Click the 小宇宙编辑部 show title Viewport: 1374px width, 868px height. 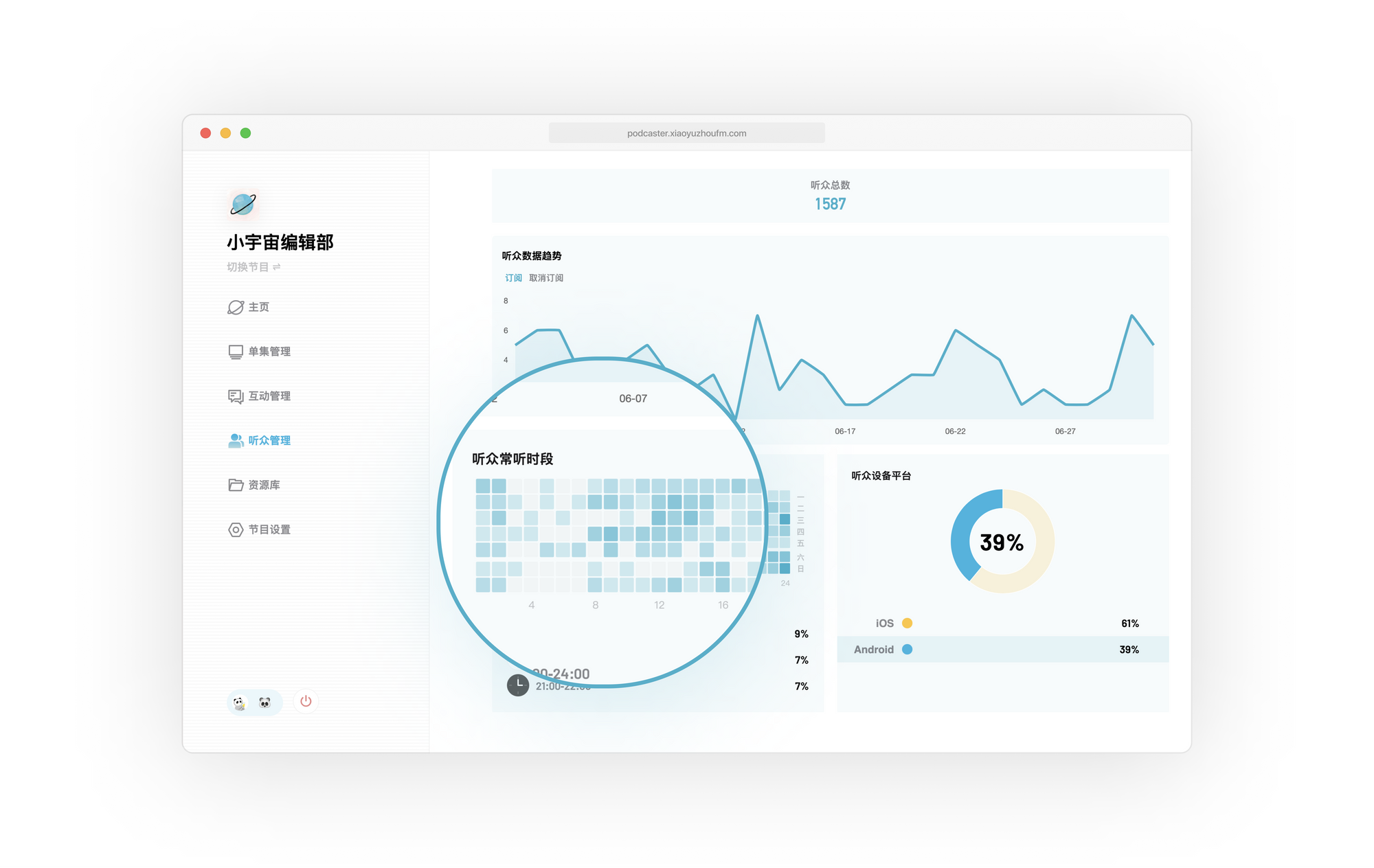(280, 242)
